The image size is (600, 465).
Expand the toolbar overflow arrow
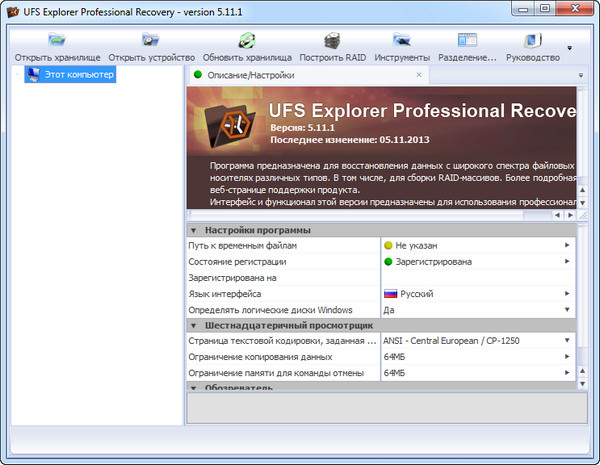[x=569, y=48]
